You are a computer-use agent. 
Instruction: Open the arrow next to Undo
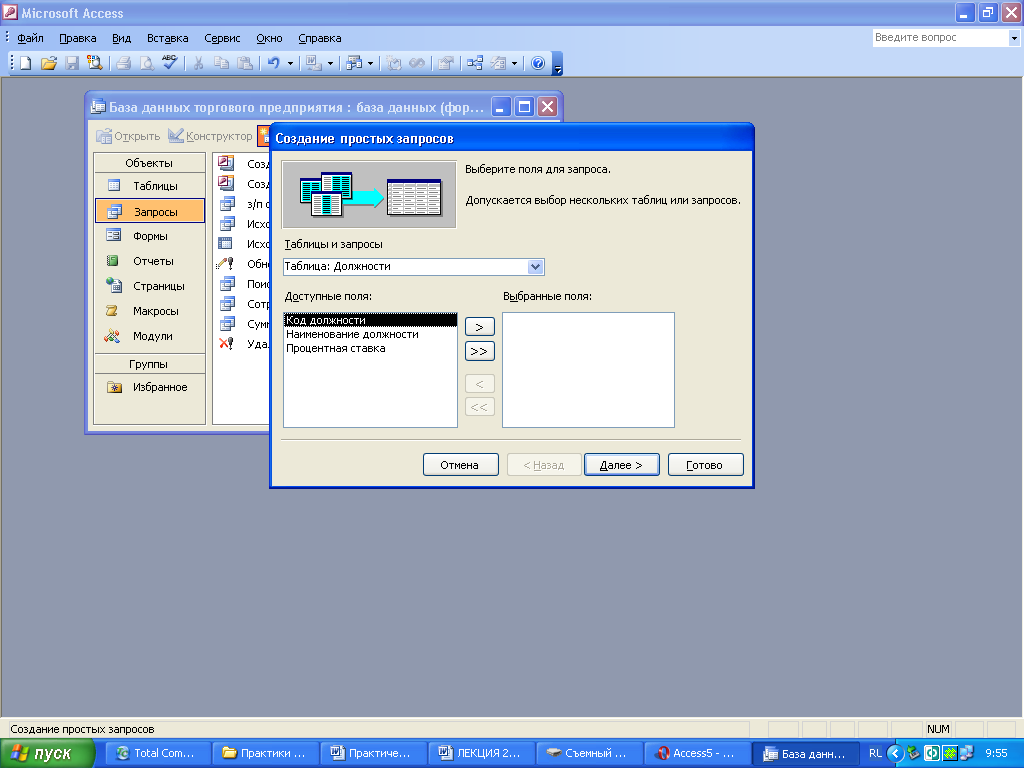(x=290, y=63)
